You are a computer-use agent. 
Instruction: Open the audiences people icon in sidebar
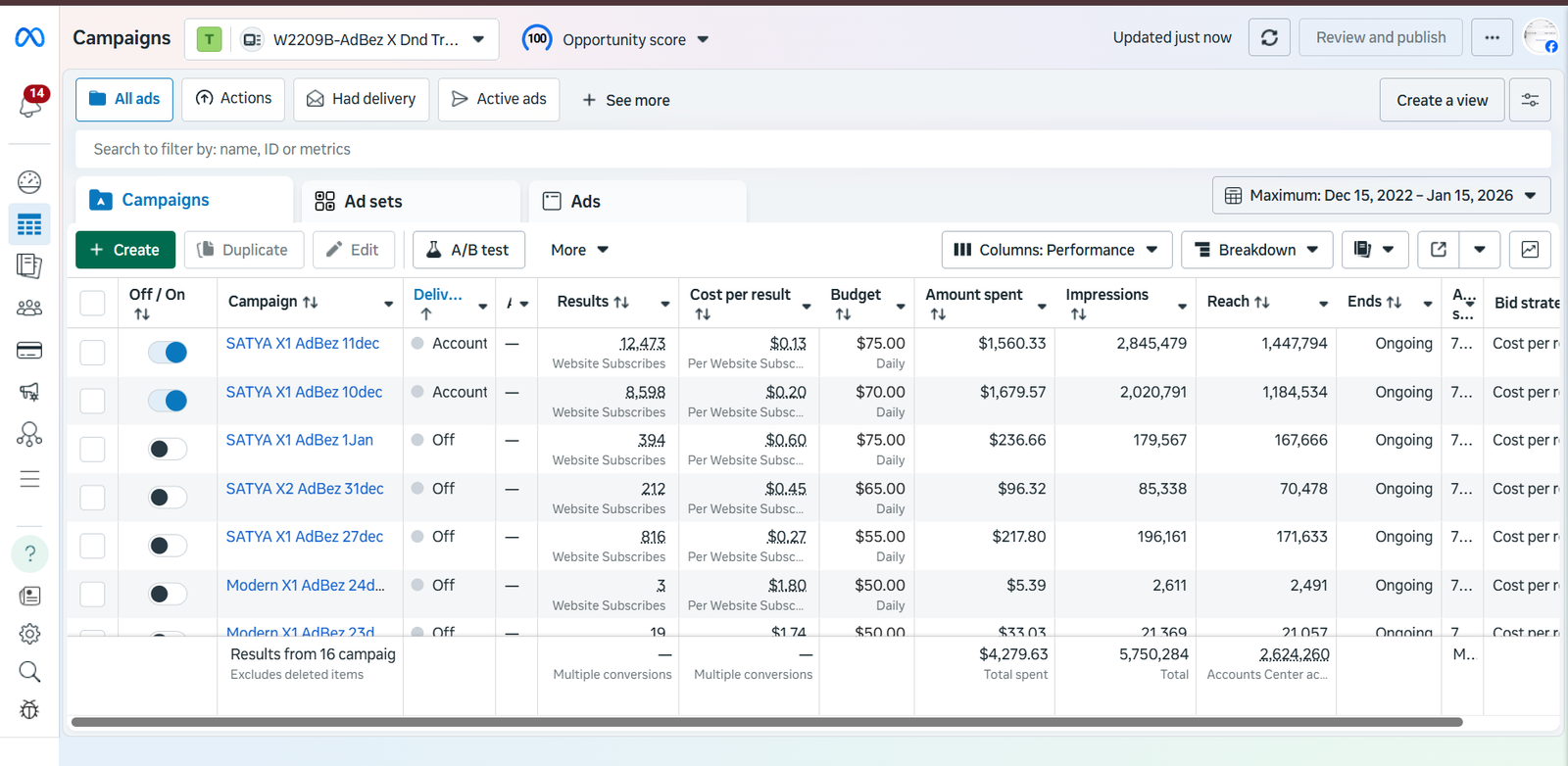[29, 308]
